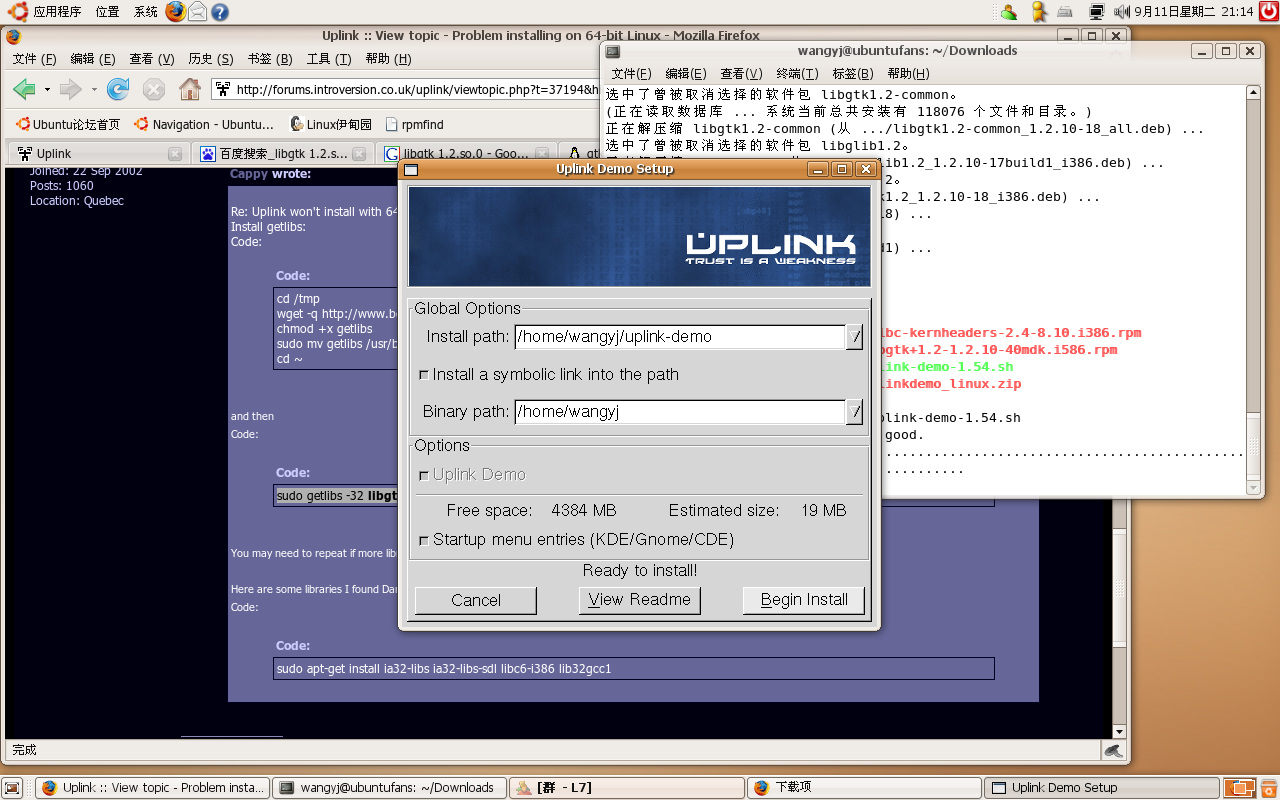
Task: Open Firefox 文件 (F) menu
Action: point(34,59)
